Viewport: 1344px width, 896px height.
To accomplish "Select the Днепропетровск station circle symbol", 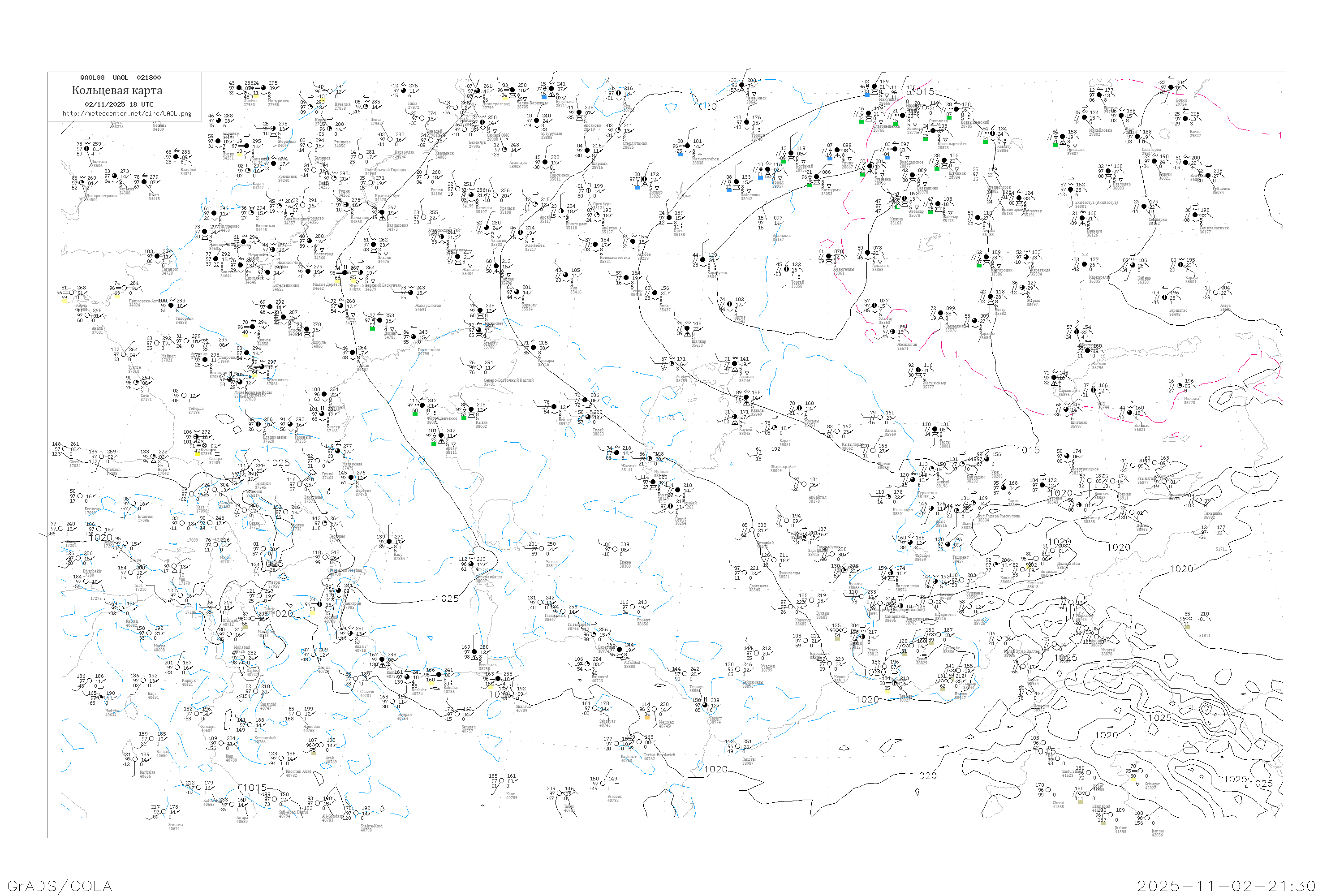I will 82,183.
